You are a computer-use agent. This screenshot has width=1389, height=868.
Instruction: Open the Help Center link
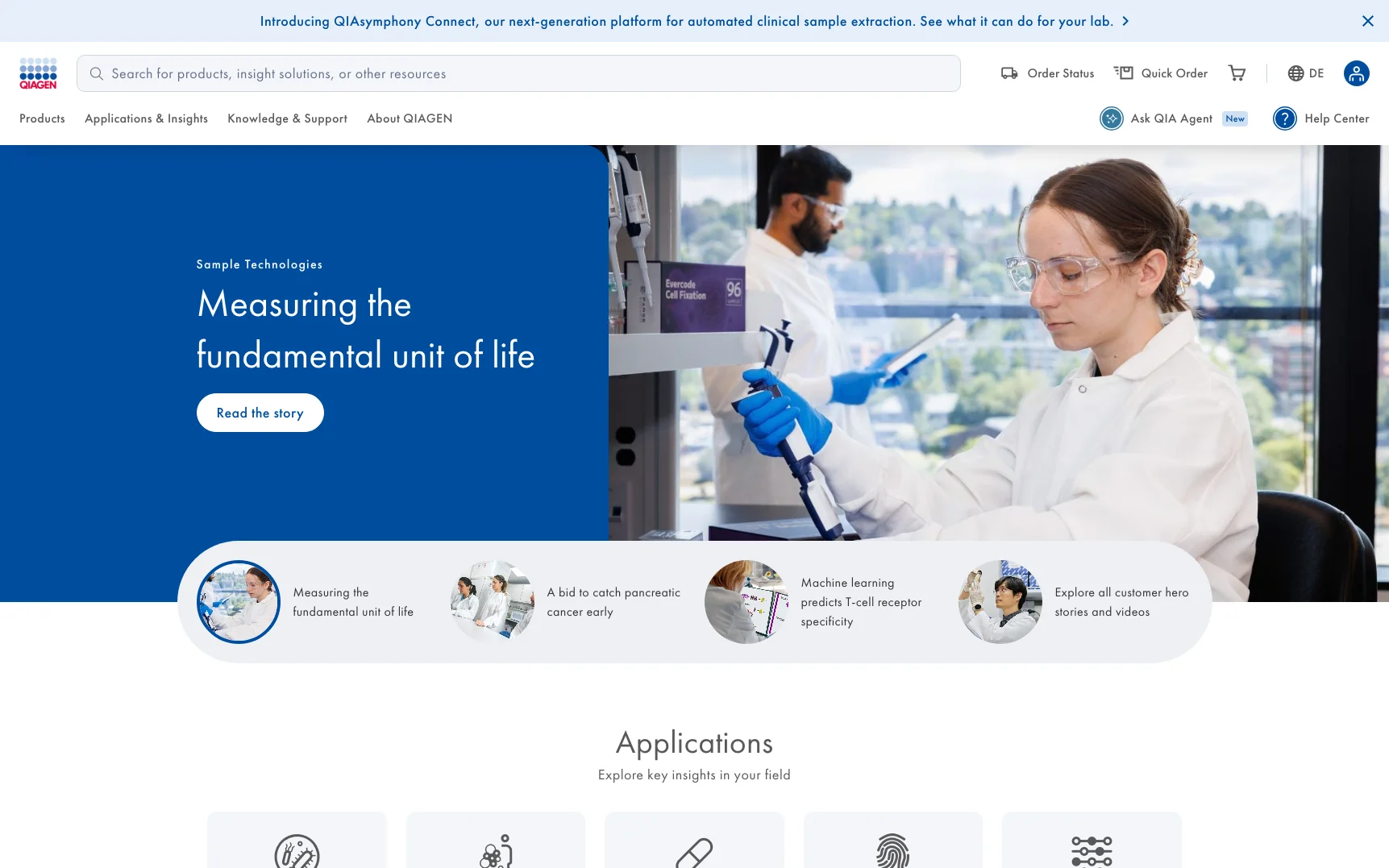pyautogui.click(x=1337, y=118)
